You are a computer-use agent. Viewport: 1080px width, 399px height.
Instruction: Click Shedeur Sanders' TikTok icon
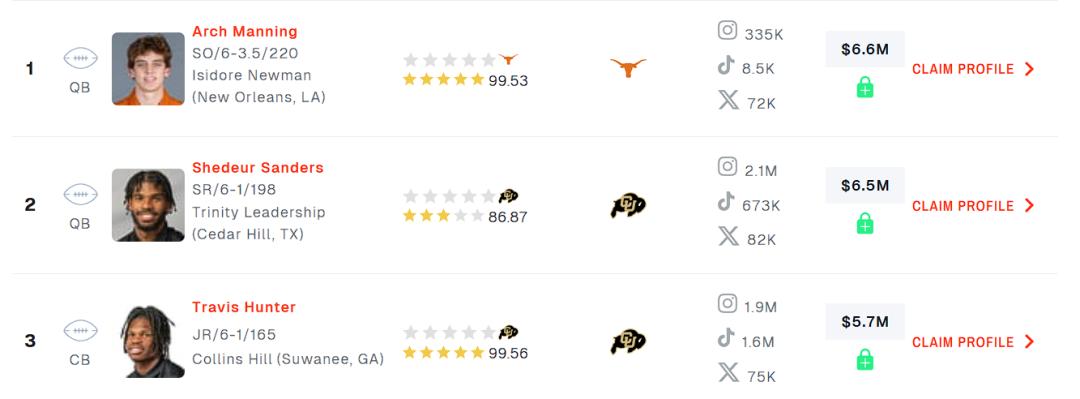pyautogui.click(x=726, y=202)
